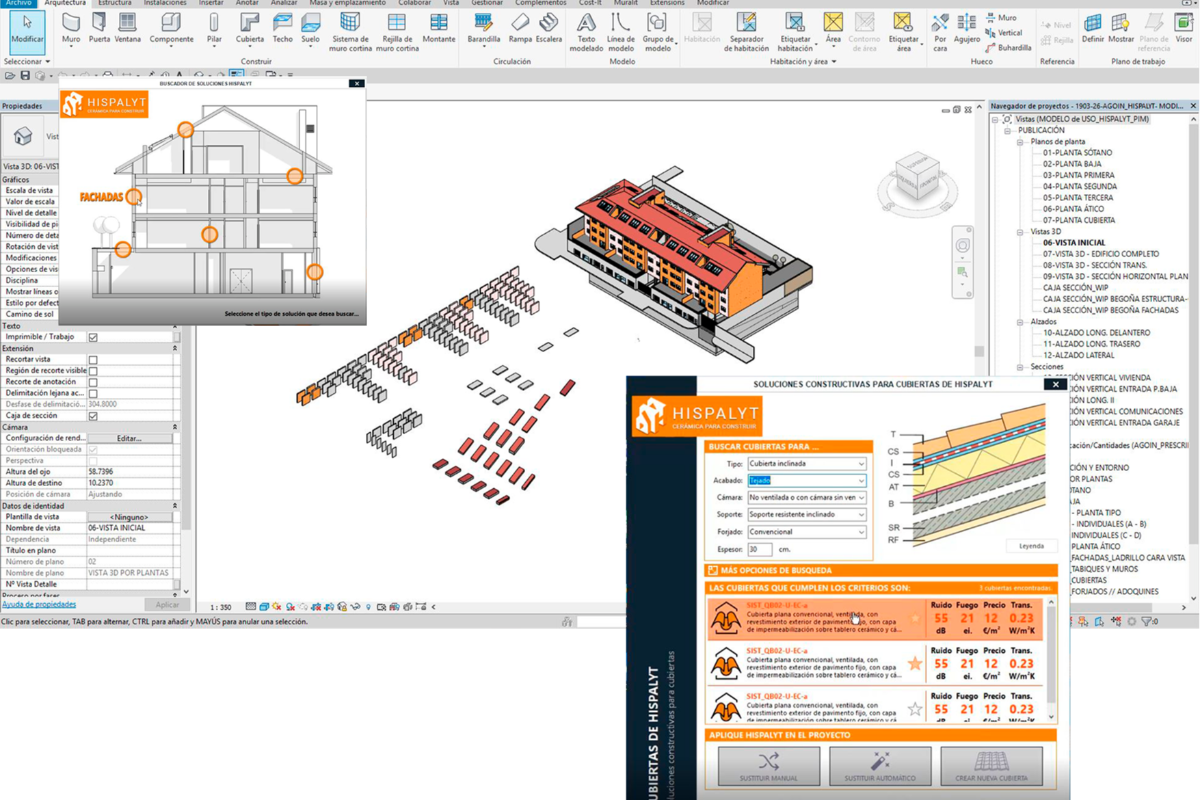Select the Buhardilla dormer tool
The width and height of the screenshot is (1200, 800).
tap(1008, 47)
